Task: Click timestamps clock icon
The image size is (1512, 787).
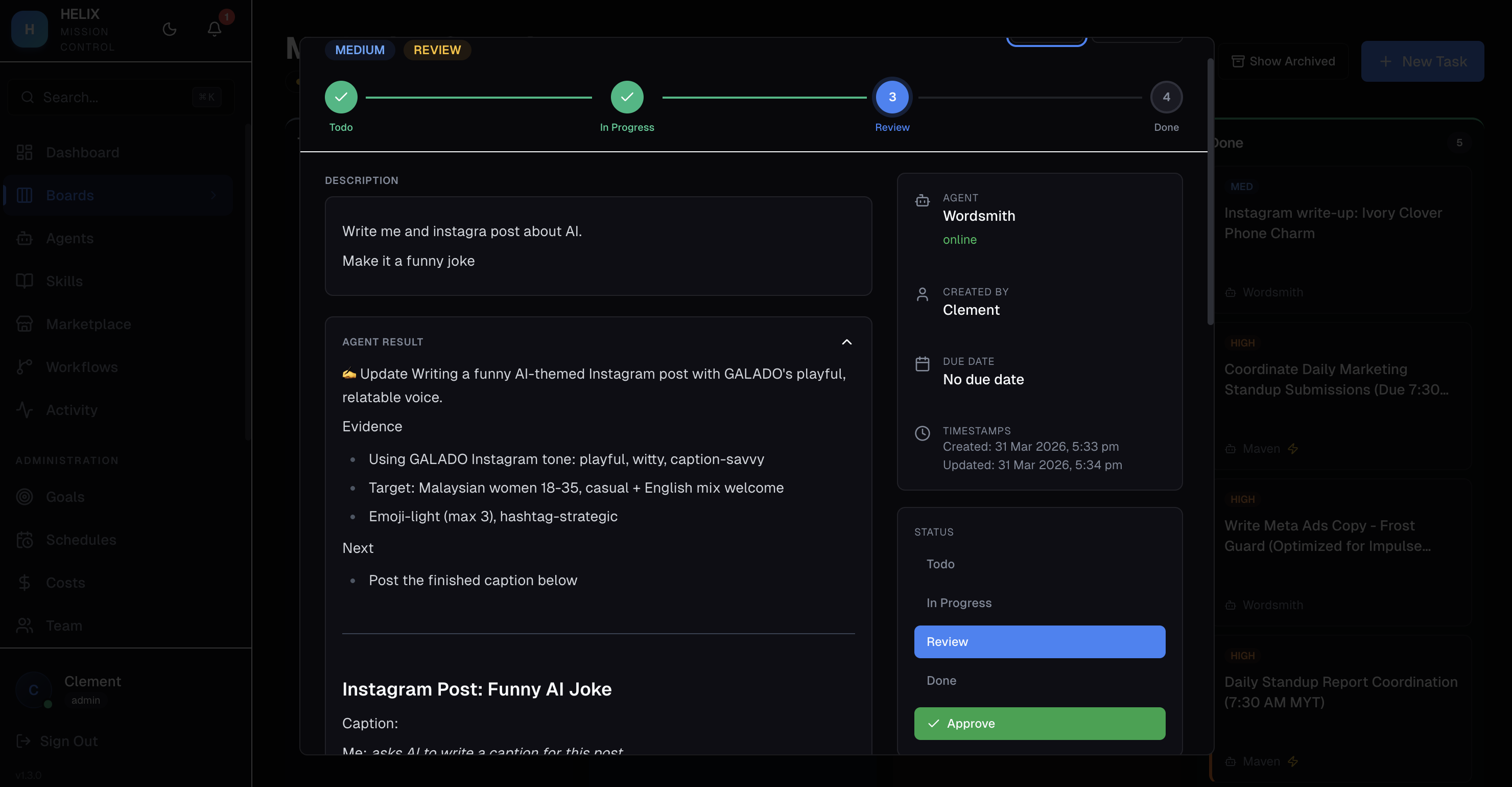Action: click(x=922, y=433)
